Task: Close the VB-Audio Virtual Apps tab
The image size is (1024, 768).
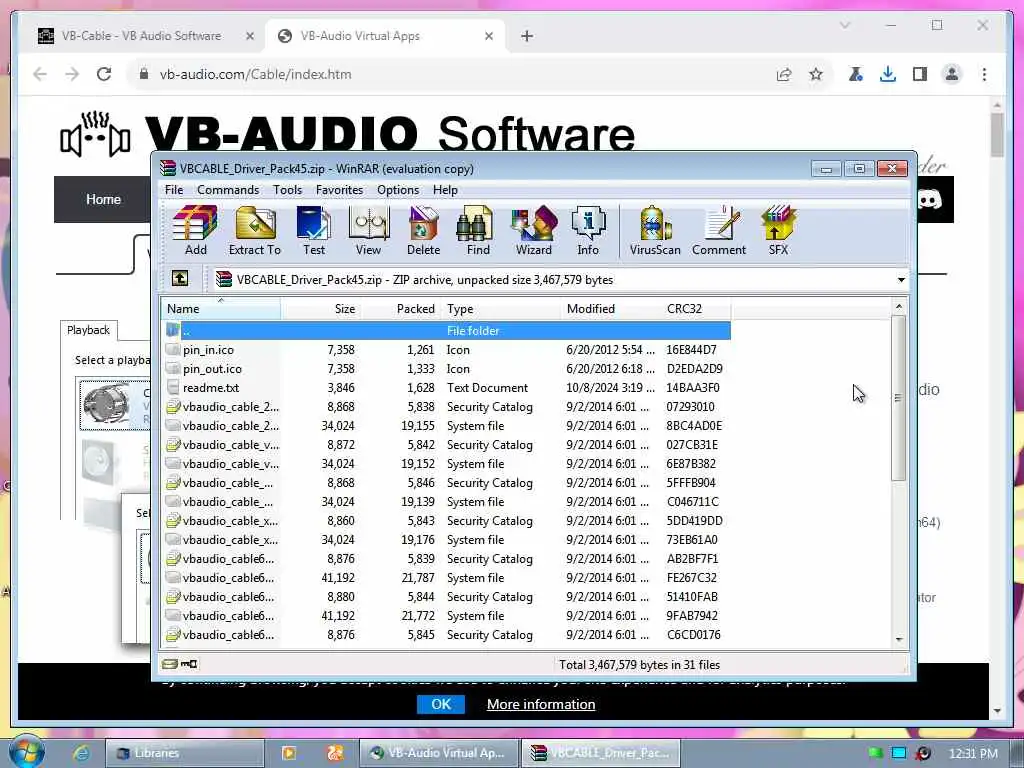Action: (488, 36)
